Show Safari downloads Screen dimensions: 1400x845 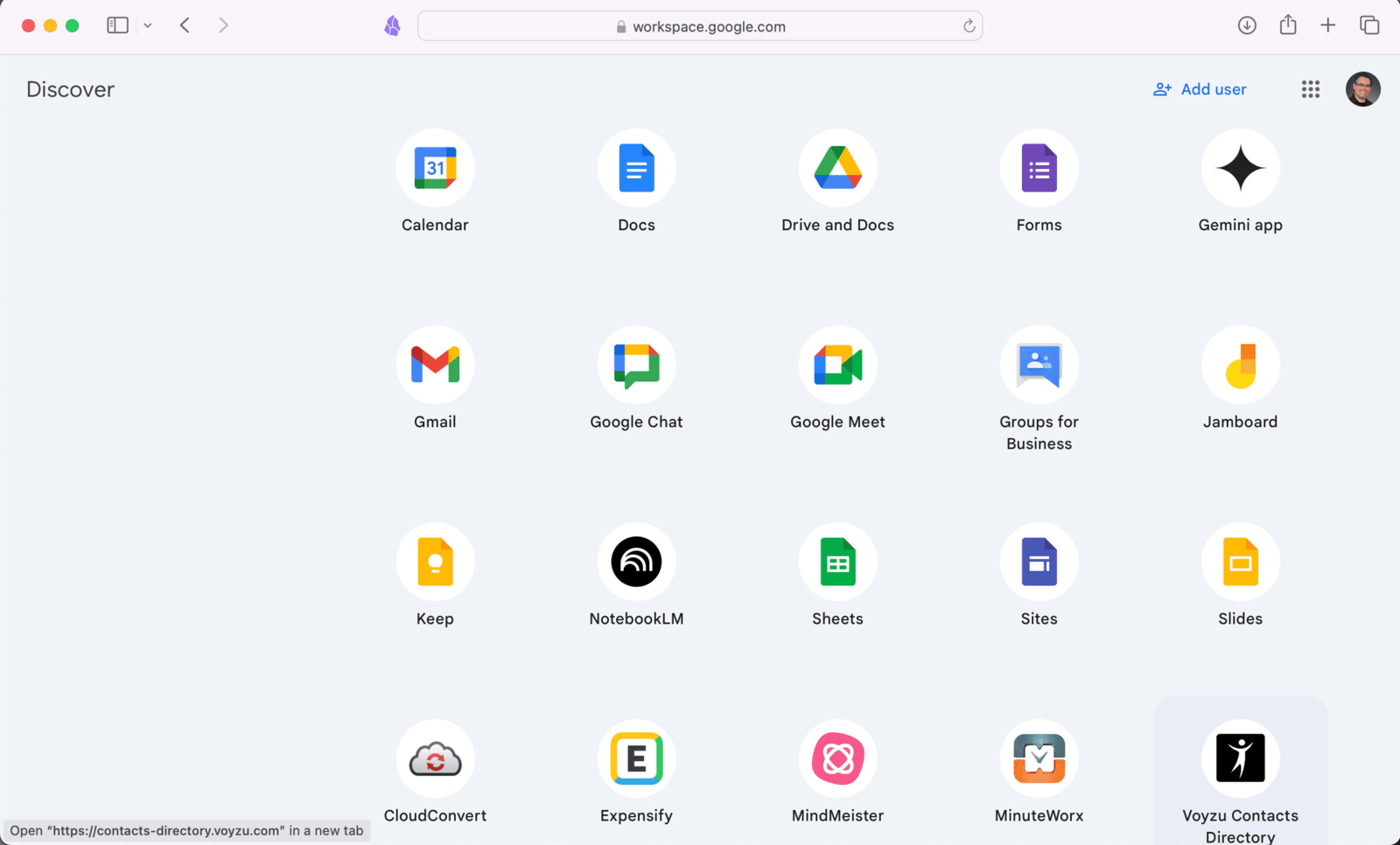(1247, 25)
